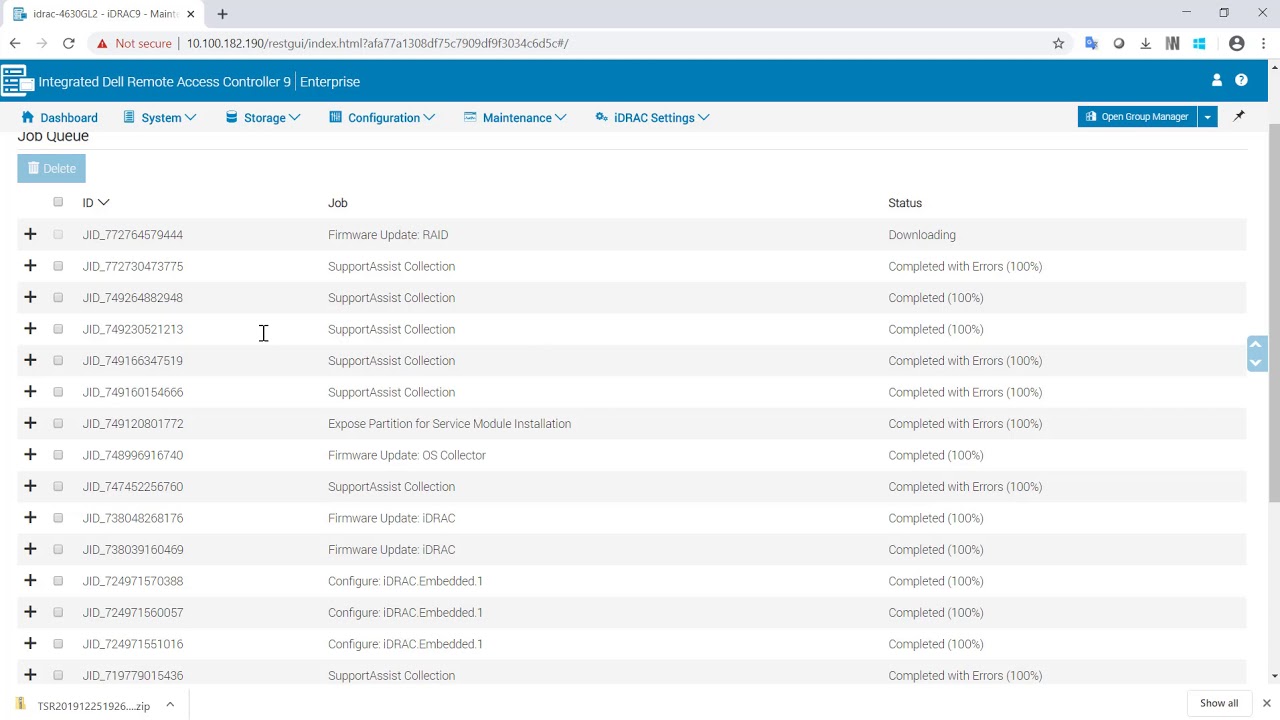Screen dimensions: 1280x720
Task: Click the Downloading status text
Action: 922,235
